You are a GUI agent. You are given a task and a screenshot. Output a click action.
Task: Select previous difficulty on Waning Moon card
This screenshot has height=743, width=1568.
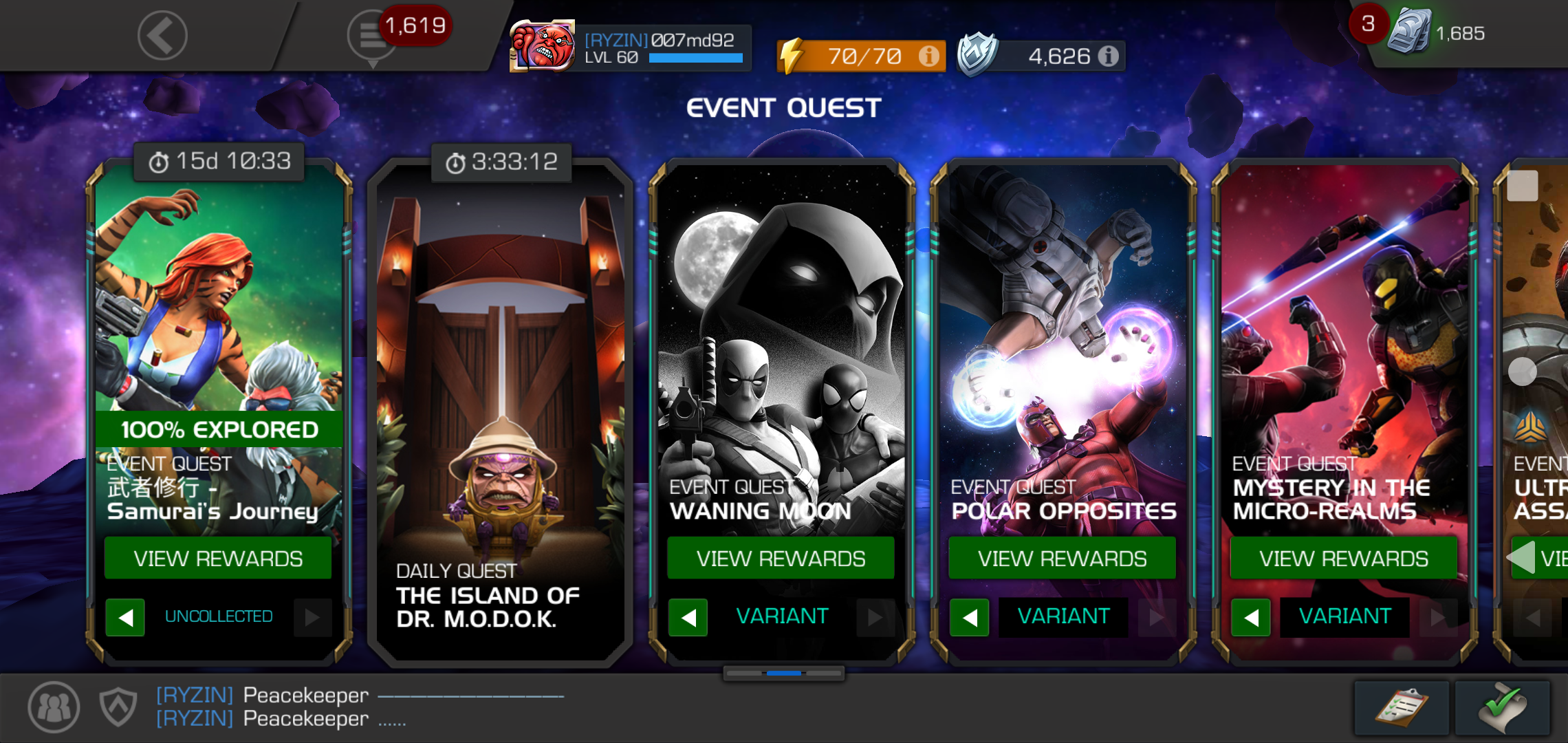(x=688, y=617)
